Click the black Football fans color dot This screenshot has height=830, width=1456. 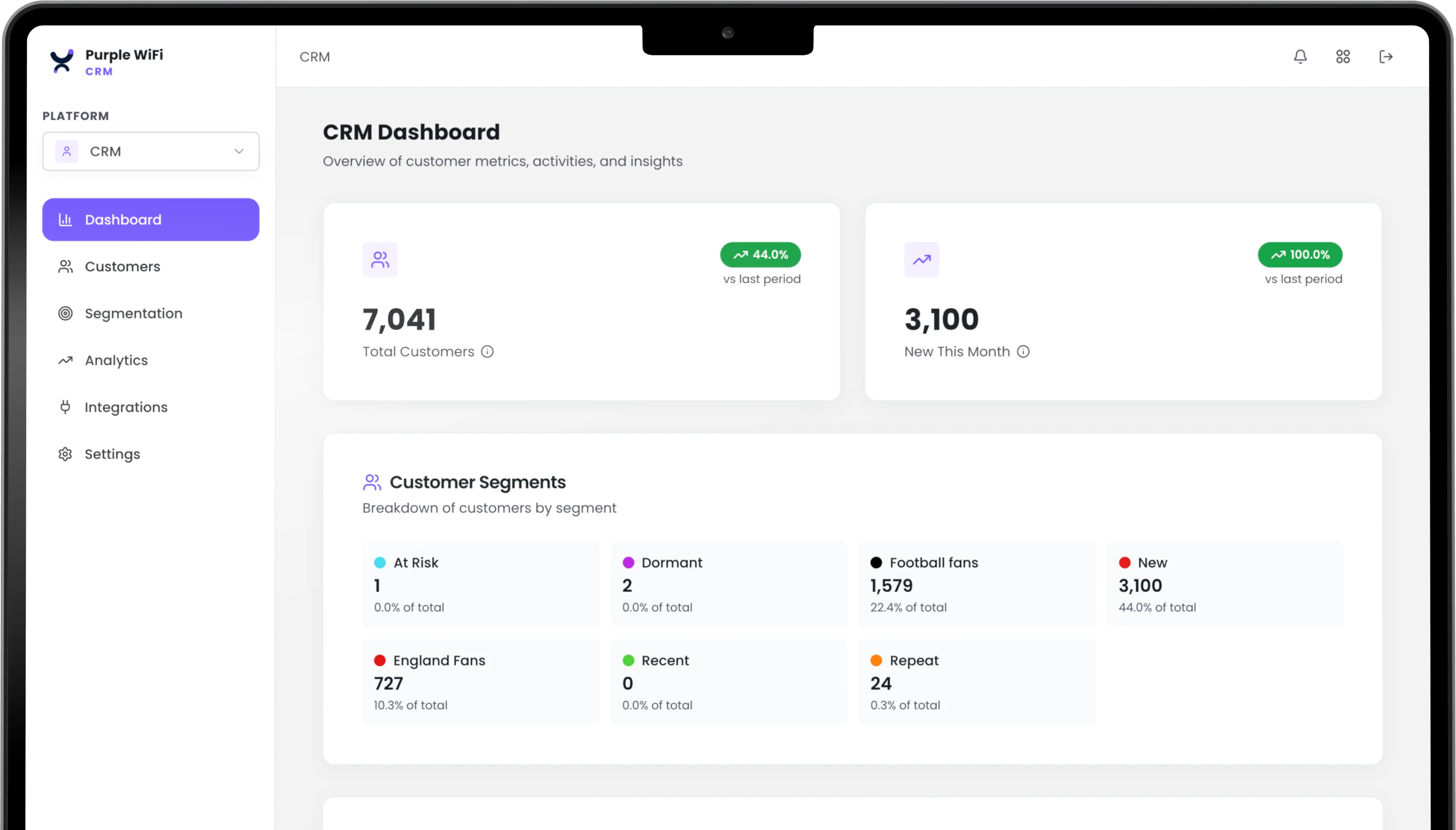pos(876,563)
